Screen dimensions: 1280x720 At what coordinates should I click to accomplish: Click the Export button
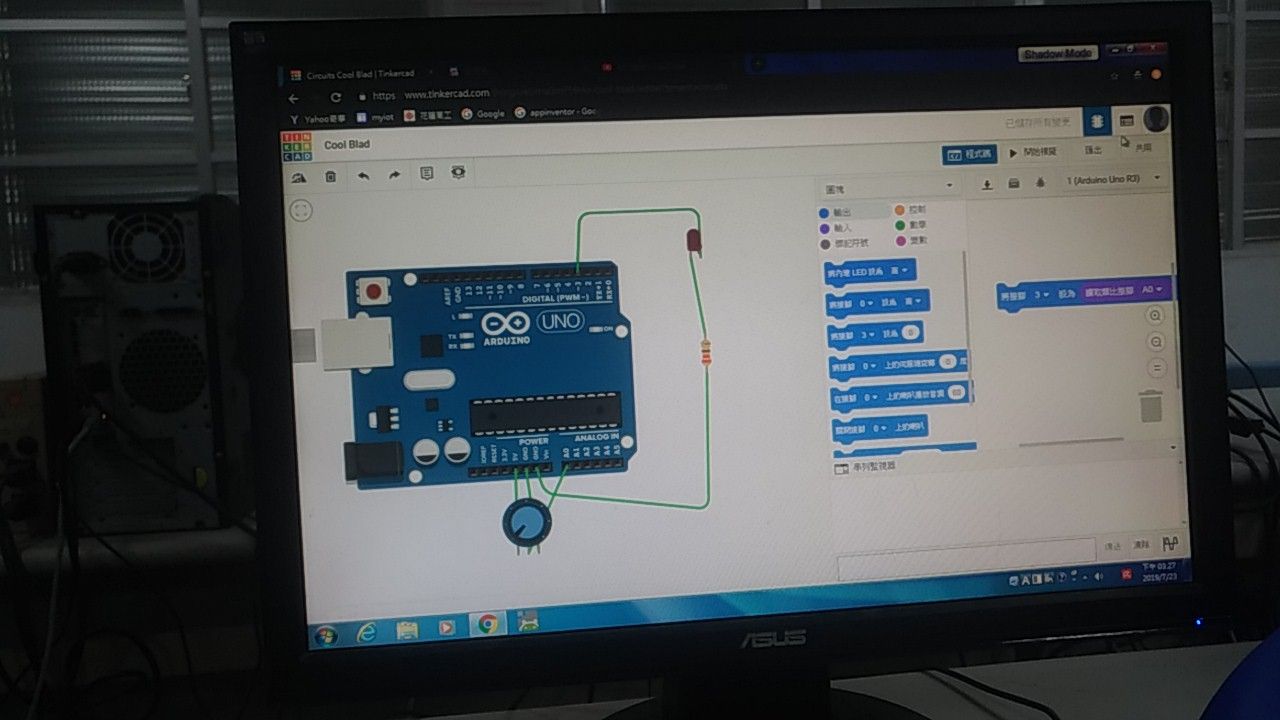[x=1094, y=151]
